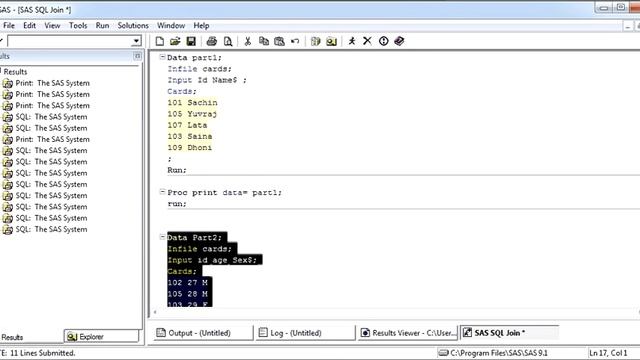Restore the SAS main window
This screenshot has width=640, height=360.
[x=620, y=7]
